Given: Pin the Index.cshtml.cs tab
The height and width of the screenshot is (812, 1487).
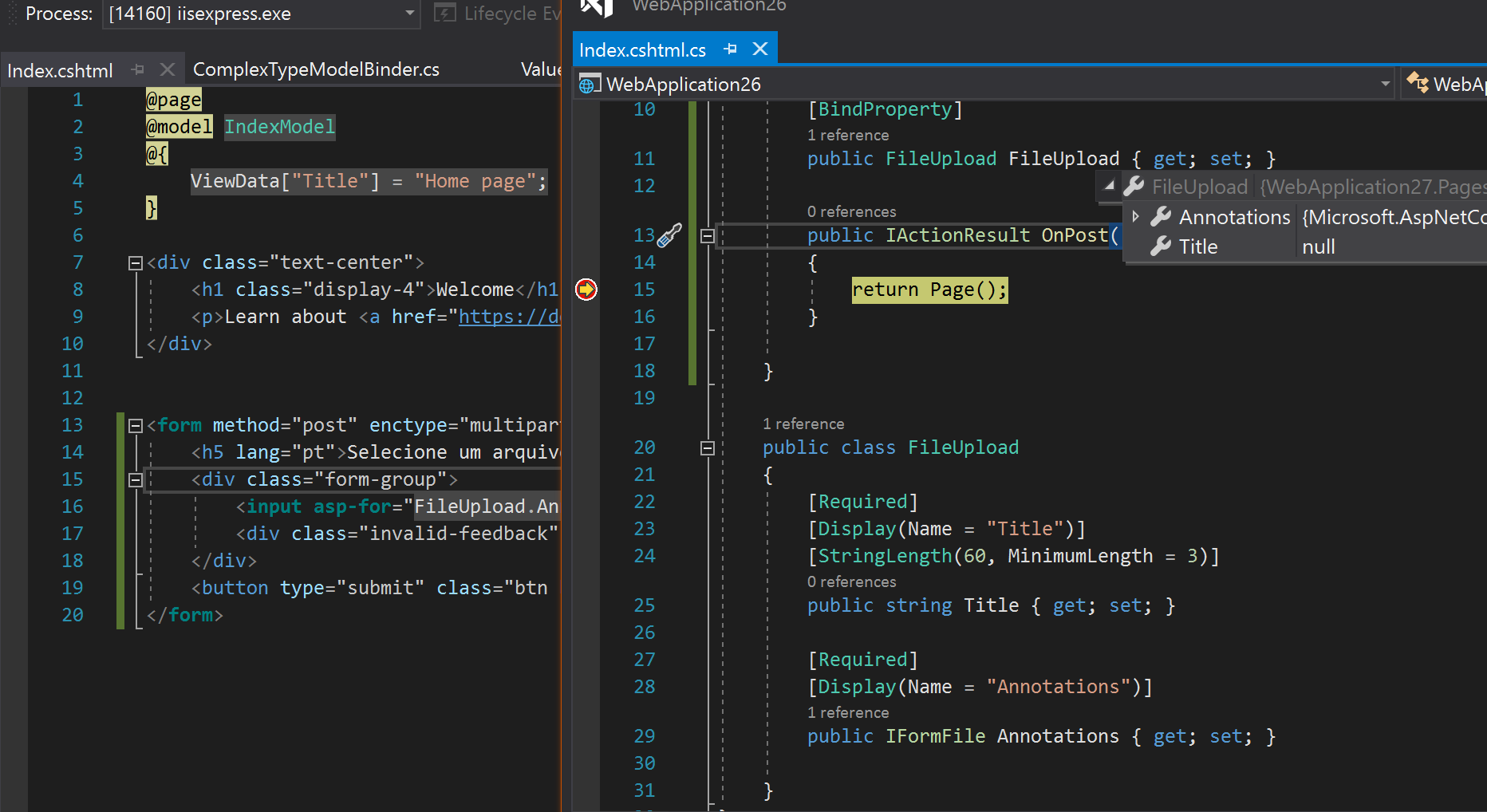Looking at the screenshot, I should (x=730, y=49).
